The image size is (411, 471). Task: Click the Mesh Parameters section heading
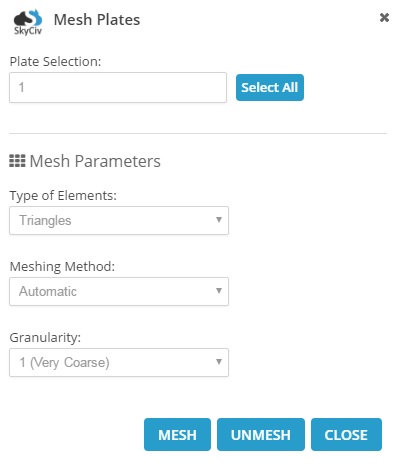tap(95, 161)
